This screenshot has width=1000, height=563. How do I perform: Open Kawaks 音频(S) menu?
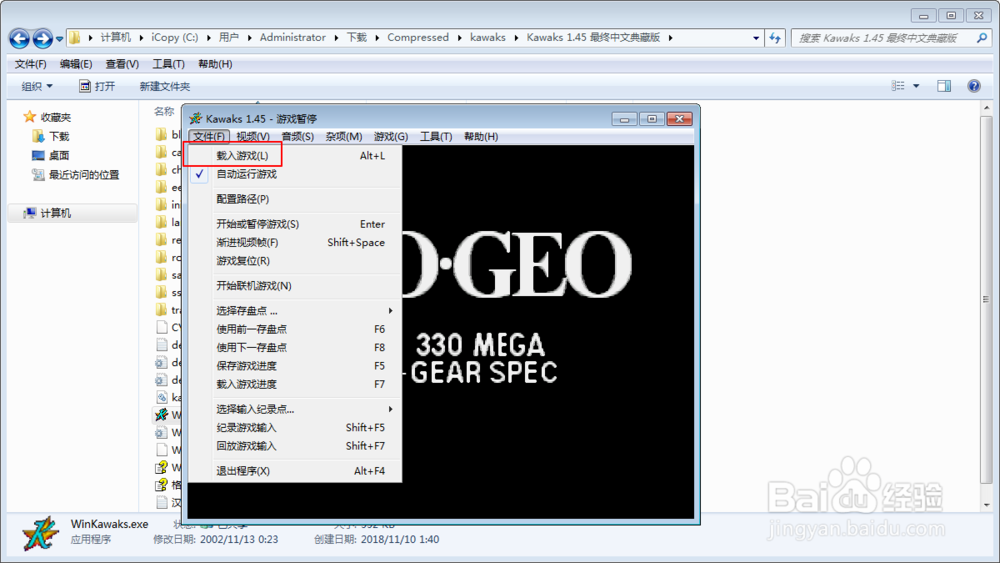coord(298,136)
